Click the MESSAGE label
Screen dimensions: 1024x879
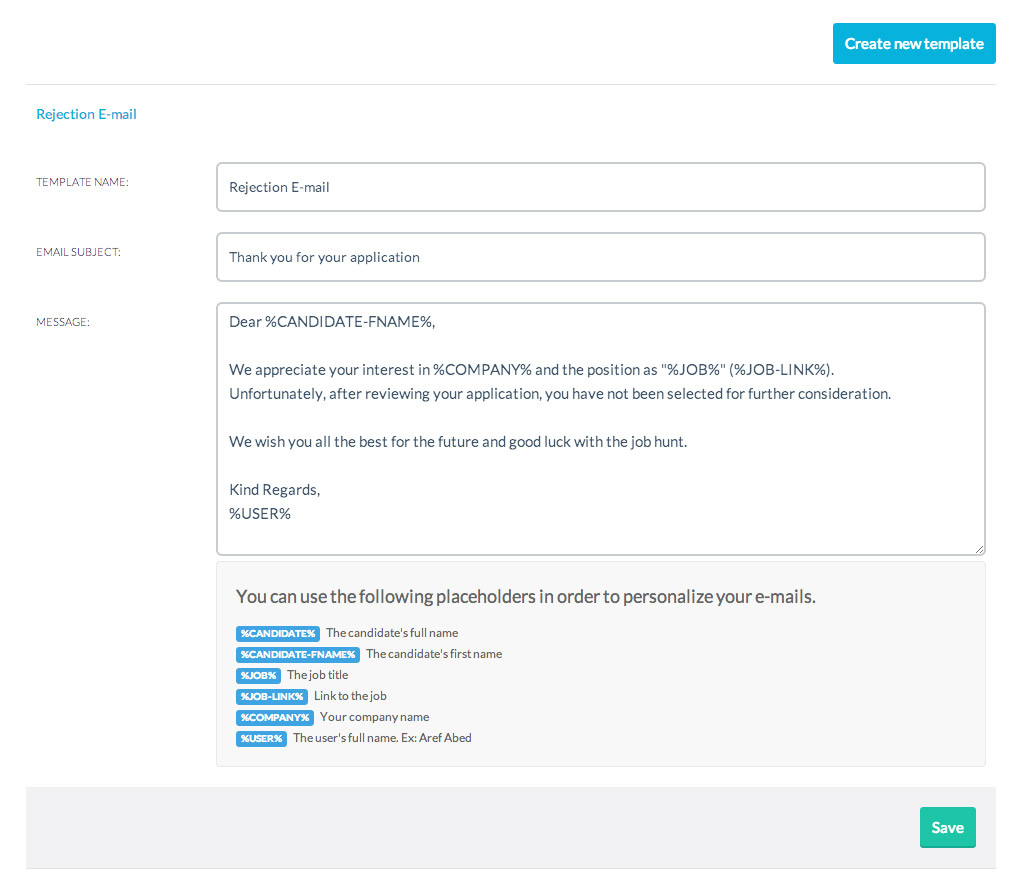63,322
